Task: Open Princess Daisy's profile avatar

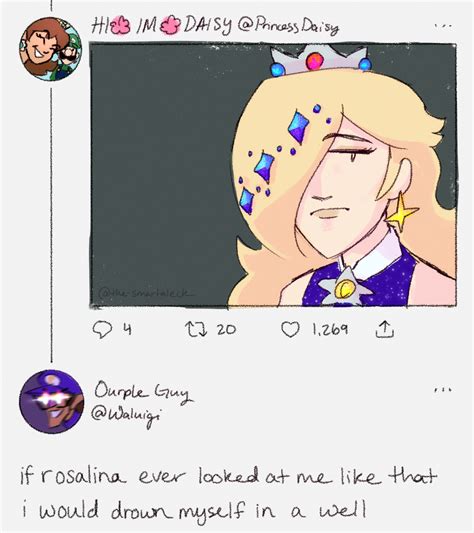Action: [50, 49]
